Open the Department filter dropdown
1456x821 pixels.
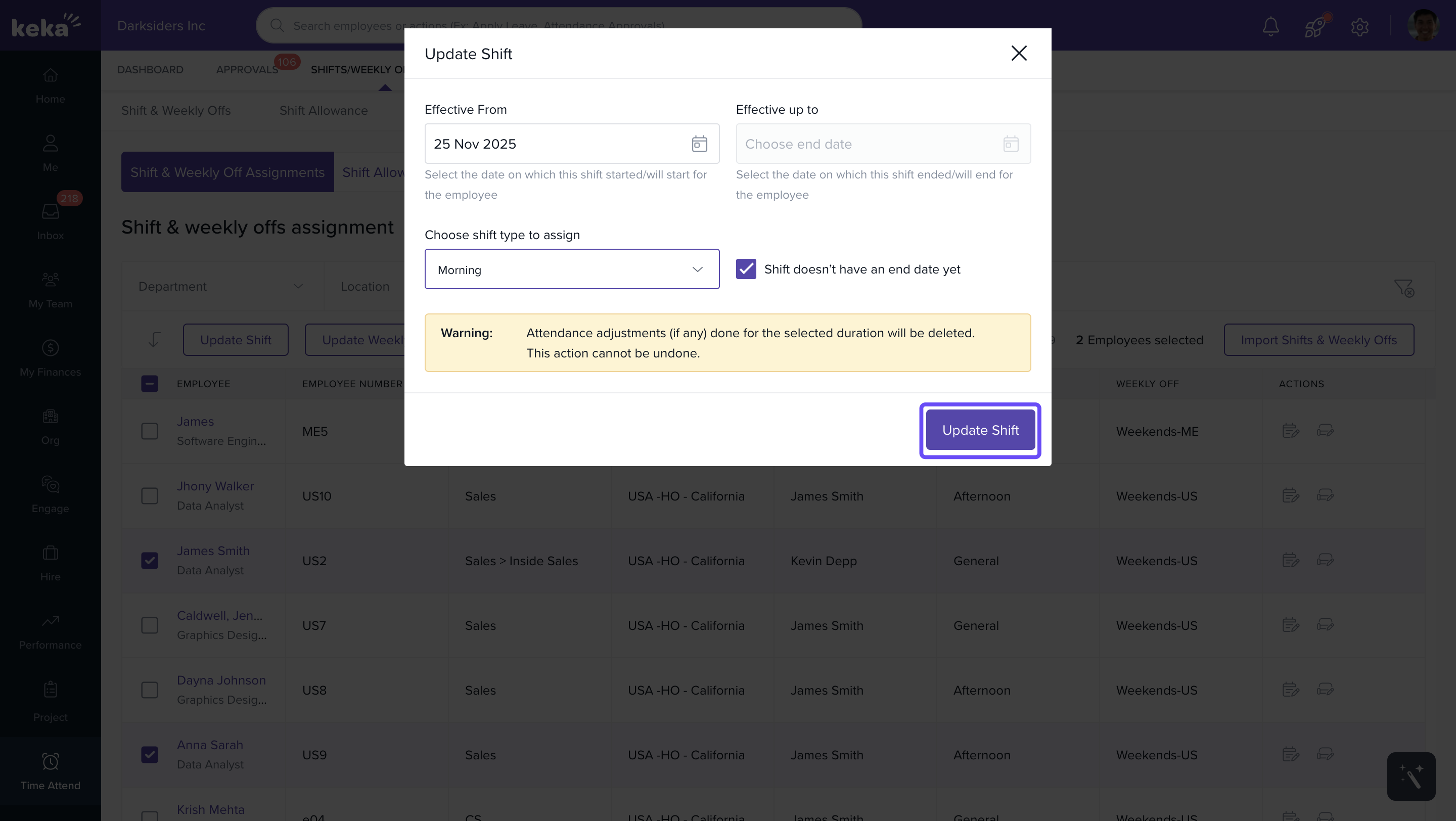(x=221, y=287)
